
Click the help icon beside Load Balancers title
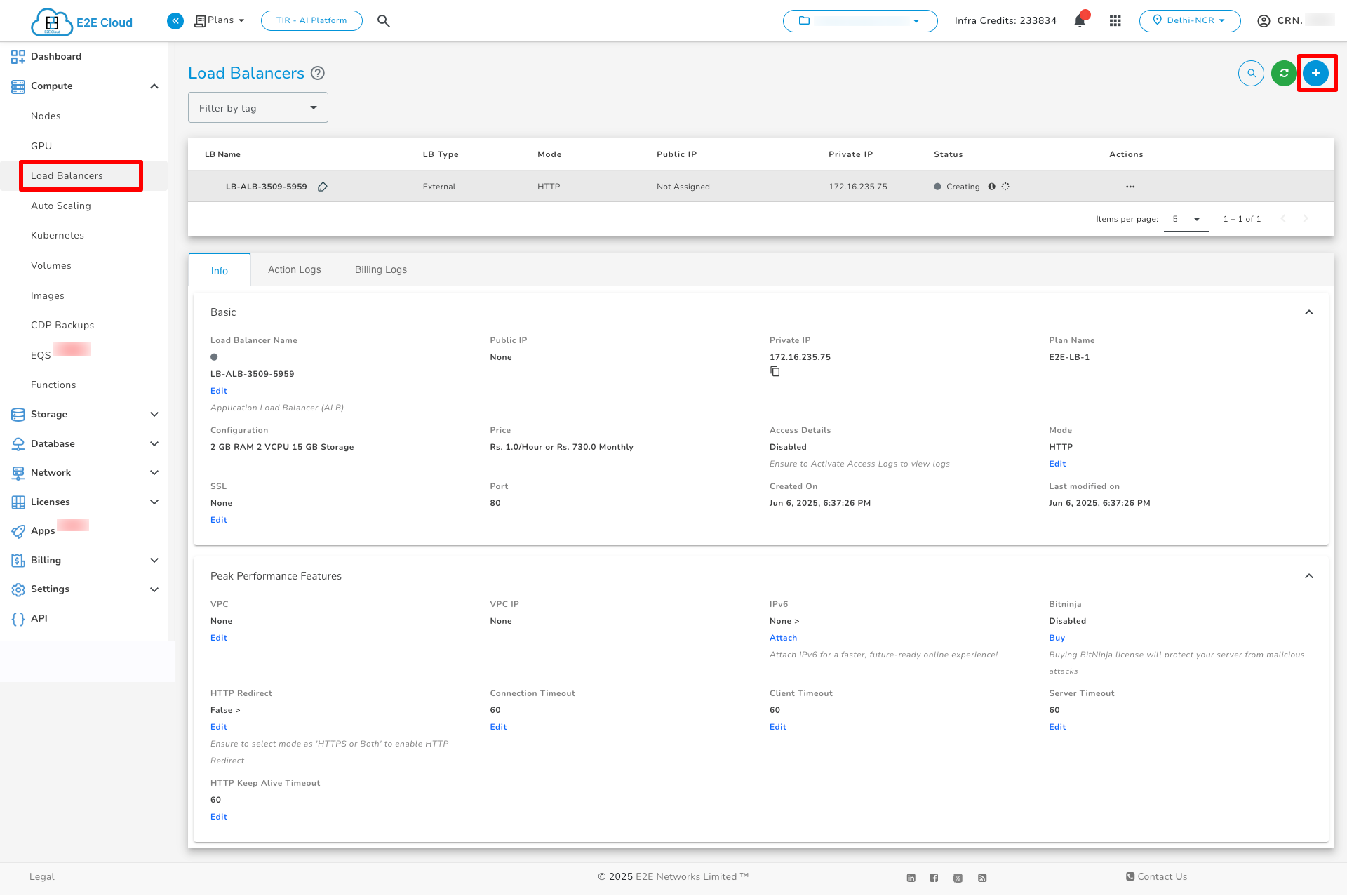click(317, 73)
